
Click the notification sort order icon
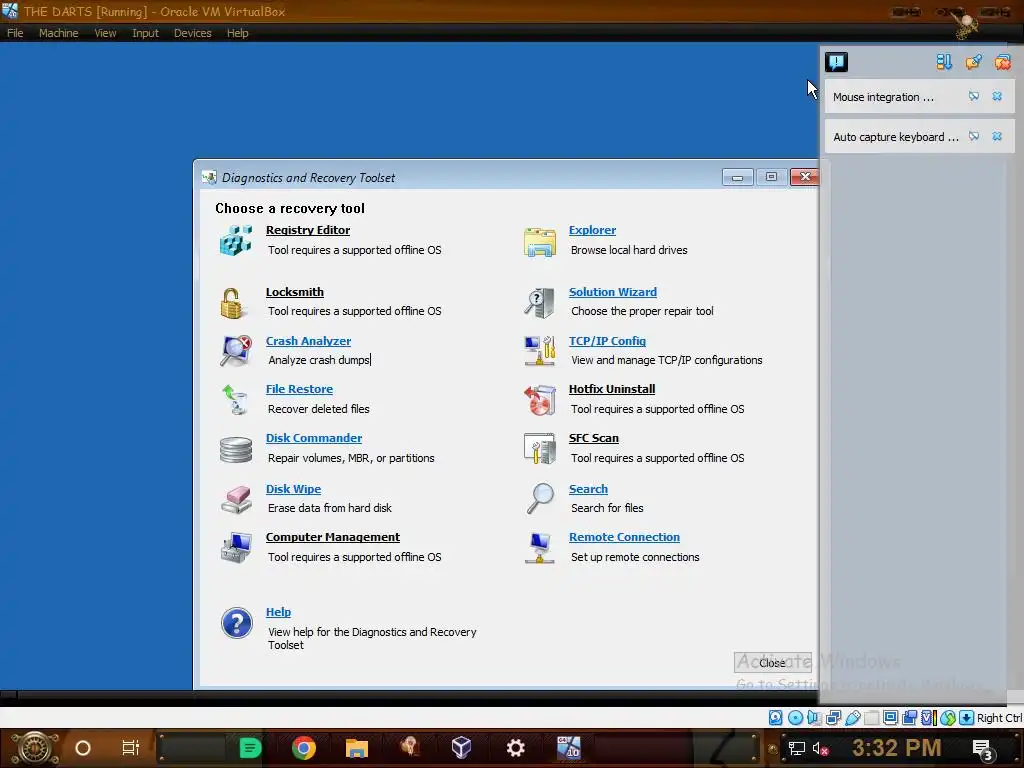point(944,62)
